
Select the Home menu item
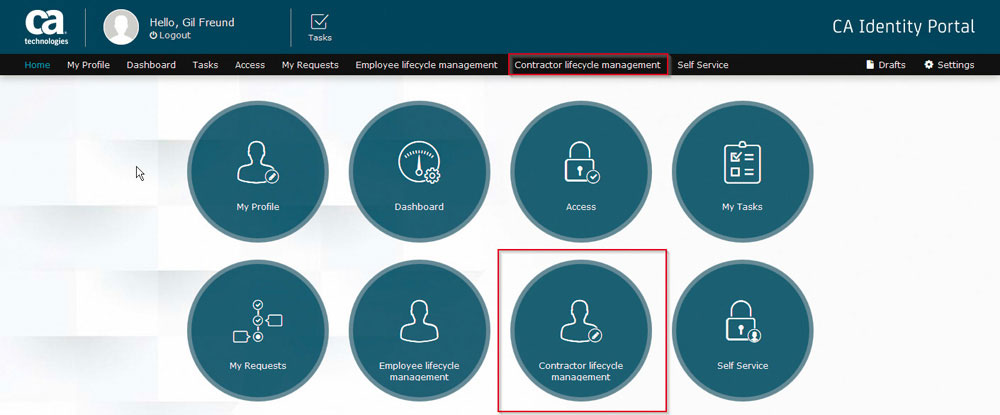point(37,65)
